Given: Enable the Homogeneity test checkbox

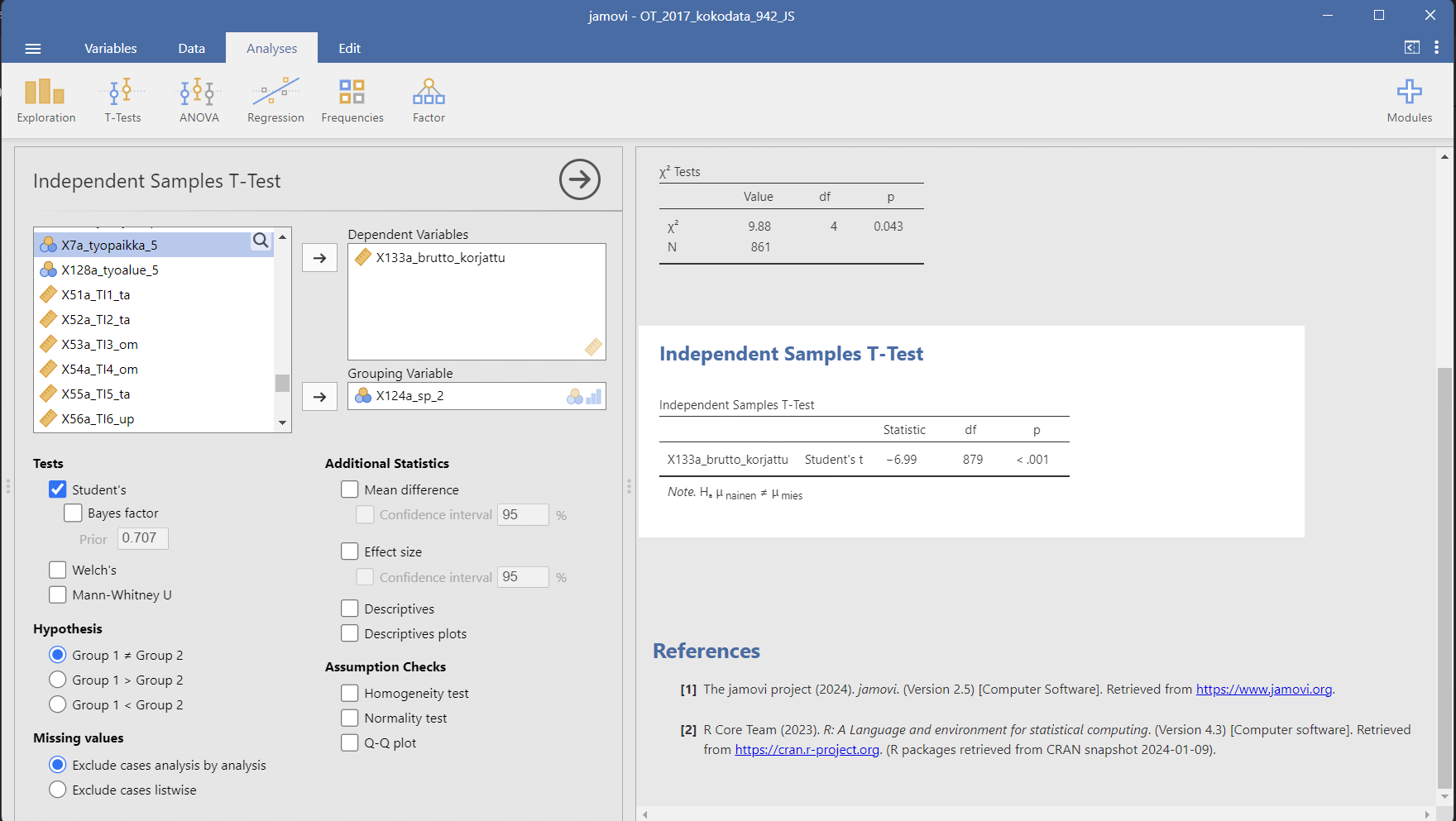Looking at the screenshot, I should click(350, 693).
